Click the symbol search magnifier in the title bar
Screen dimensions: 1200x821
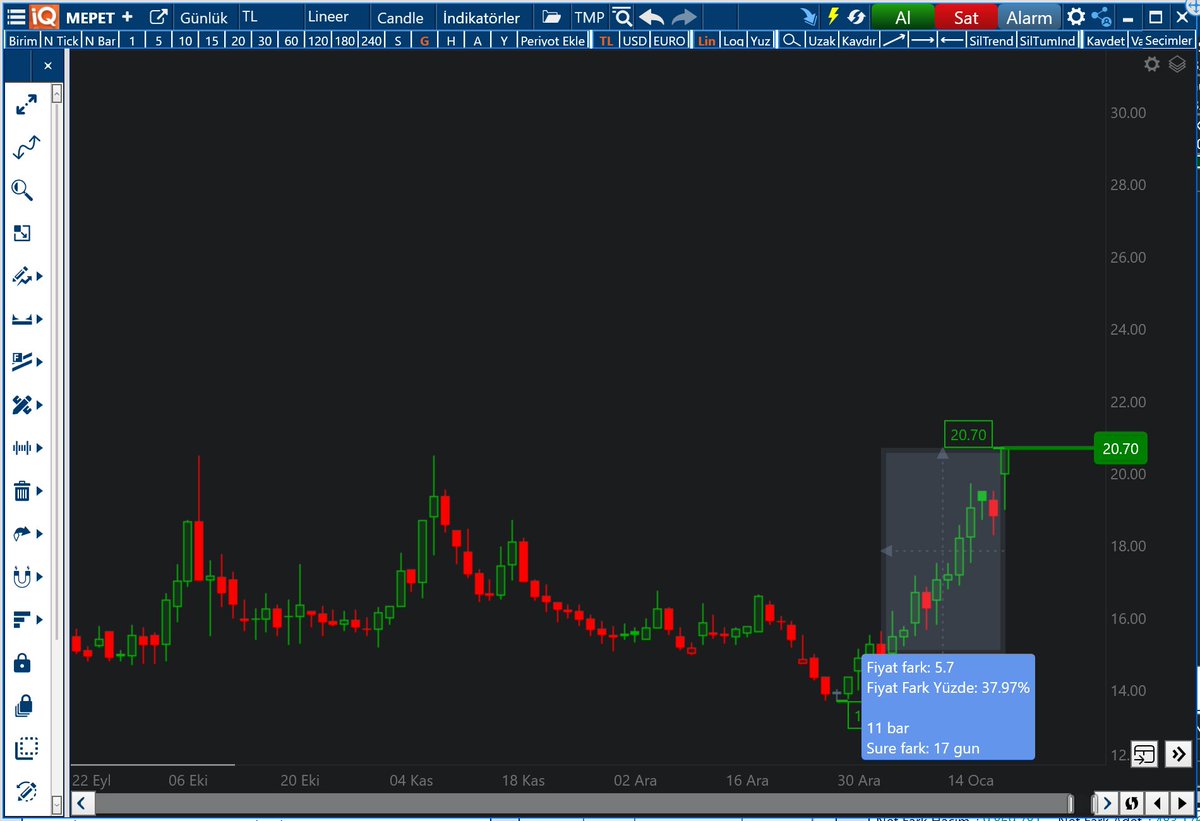tap(622, 17)
